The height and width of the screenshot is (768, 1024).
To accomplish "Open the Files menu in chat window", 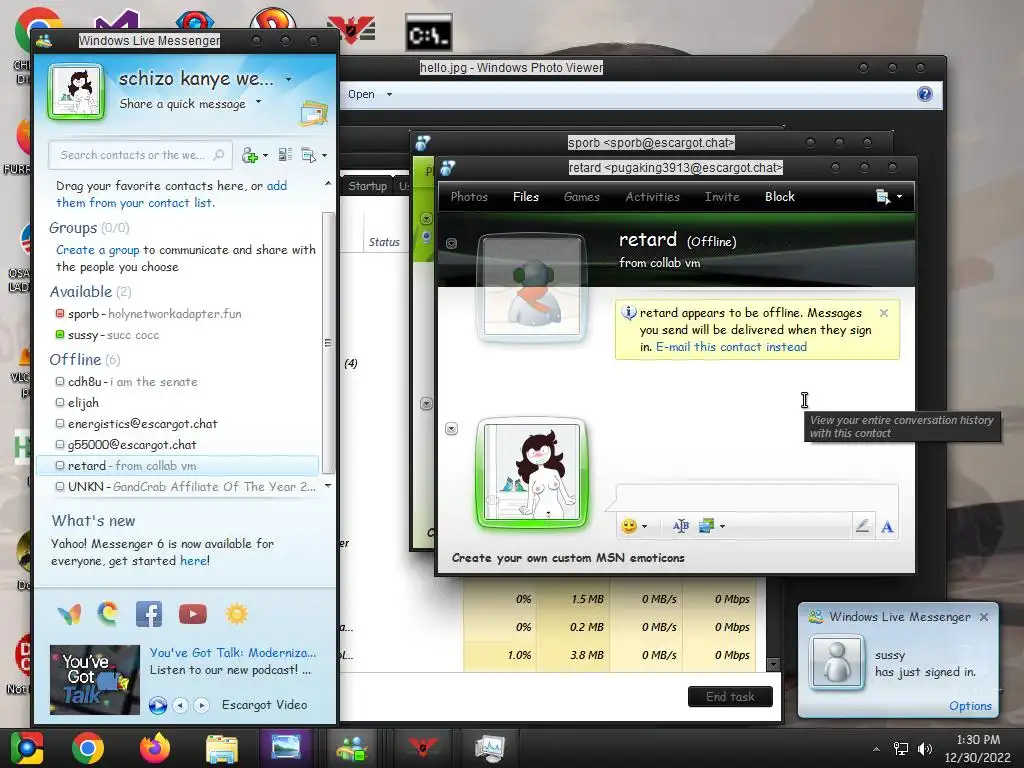I will 526,197.
